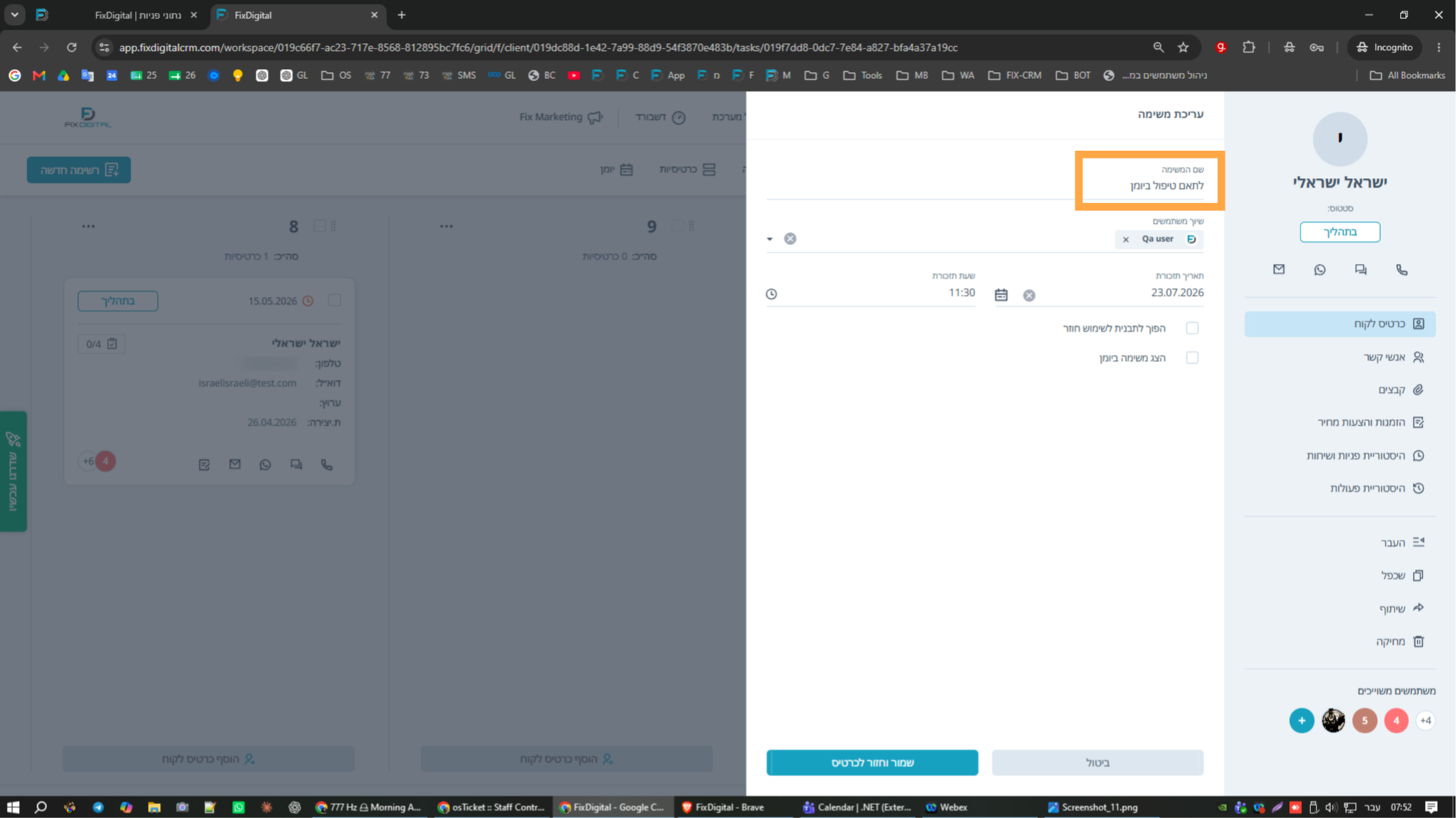Select the assigned user avatar labeled 5
Screen dimensions: 1456x818
[x=1364, y=720]
